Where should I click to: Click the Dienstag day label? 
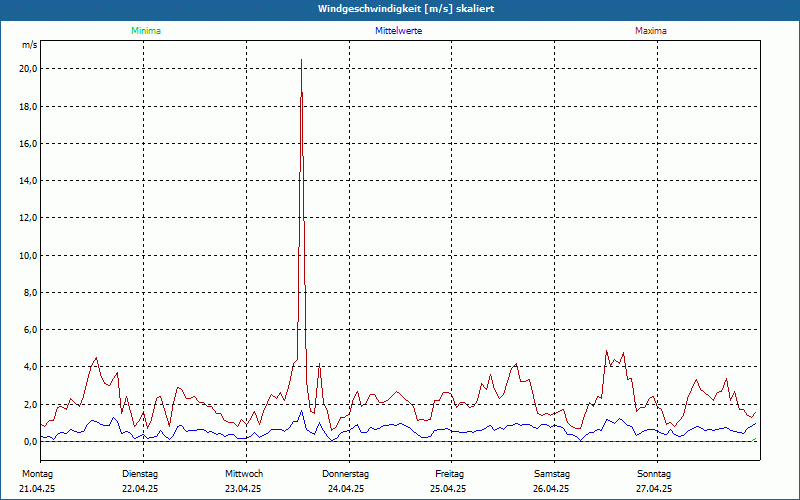tap(140, 474)
